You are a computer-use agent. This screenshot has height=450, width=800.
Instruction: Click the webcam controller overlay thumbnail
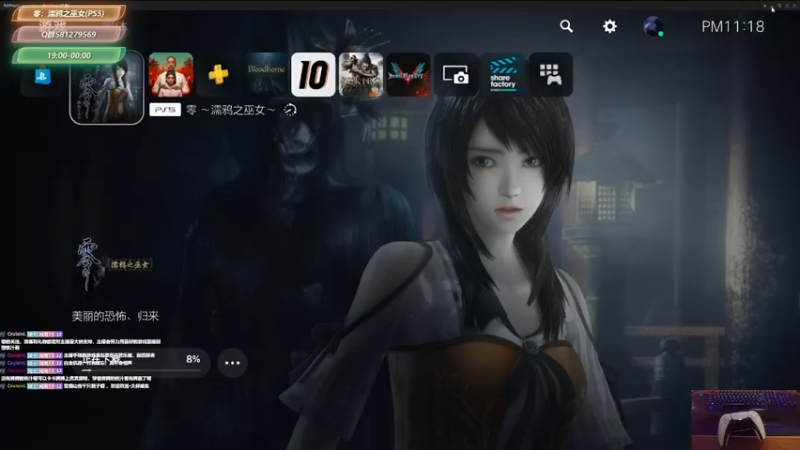[x=745, y=420]
